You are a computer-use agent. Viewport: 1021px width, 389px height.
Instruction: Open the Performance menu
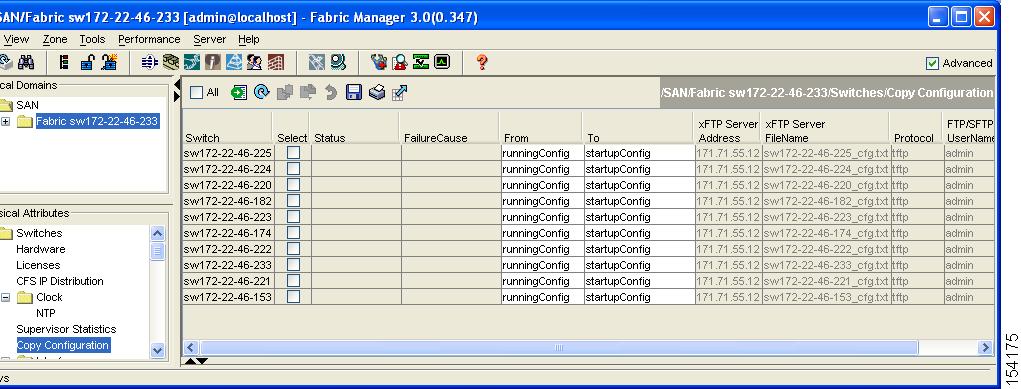coord(149,40)
